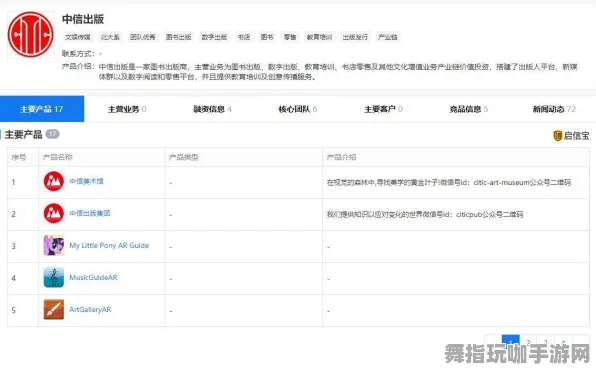Image resolution: width=596 pixels, height=372 pixels.
Task: Click the 产品名称 column header
Action: click(x=57, y=157)
